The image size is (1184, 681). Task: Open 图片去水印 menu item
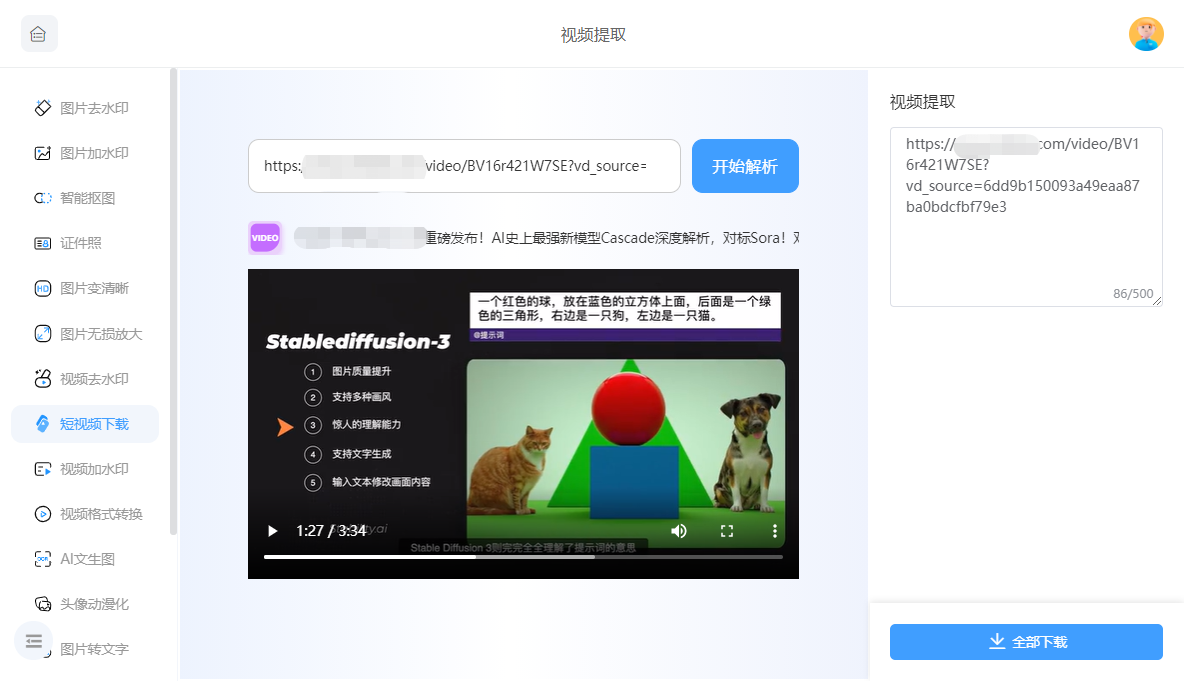tap(85, 108)
